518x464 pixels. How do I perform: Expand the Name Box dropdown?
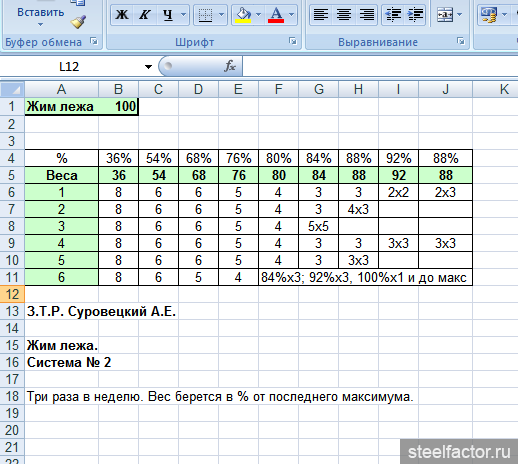click(148, 67)
